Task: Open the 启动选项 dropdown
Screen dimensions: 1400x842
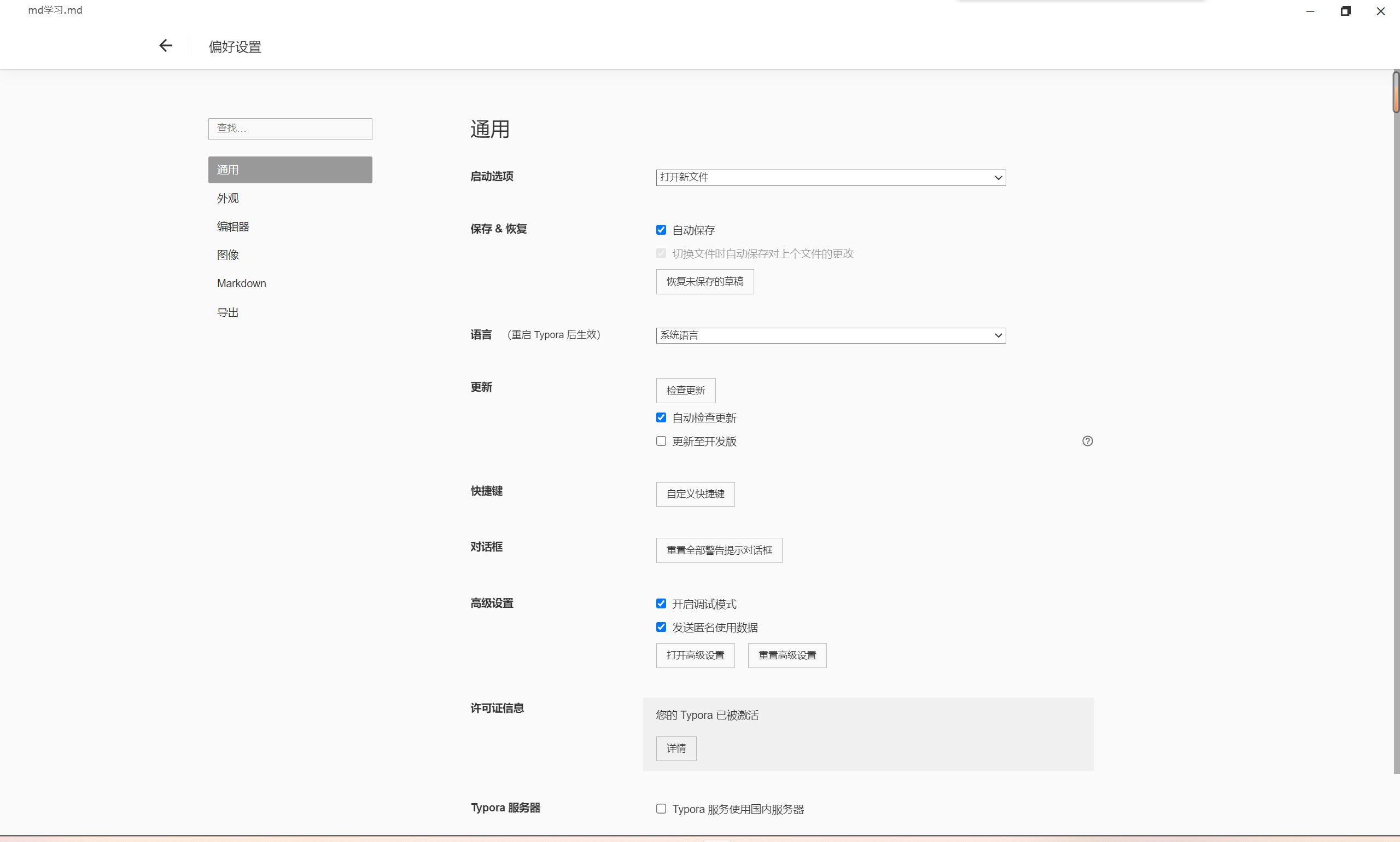Action: tap(830, 178)
